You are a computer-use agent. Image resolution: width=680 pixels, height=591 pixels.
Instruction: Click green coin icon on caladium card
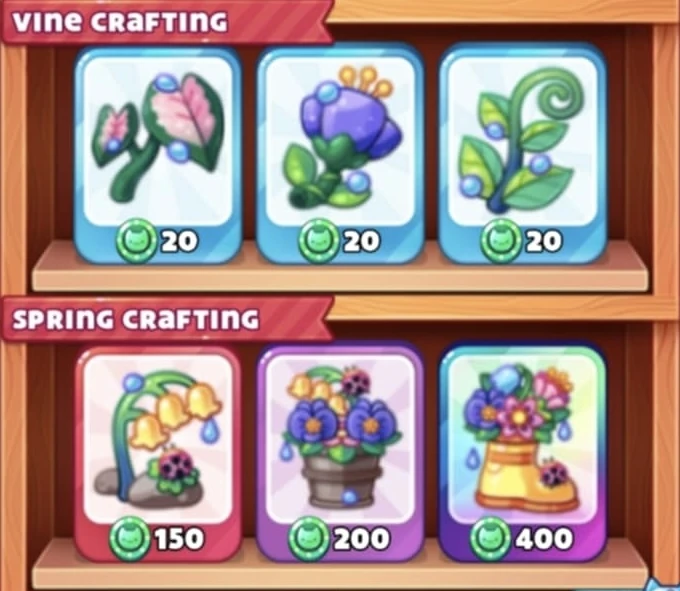pyautogui.click(x=136, y=241)
